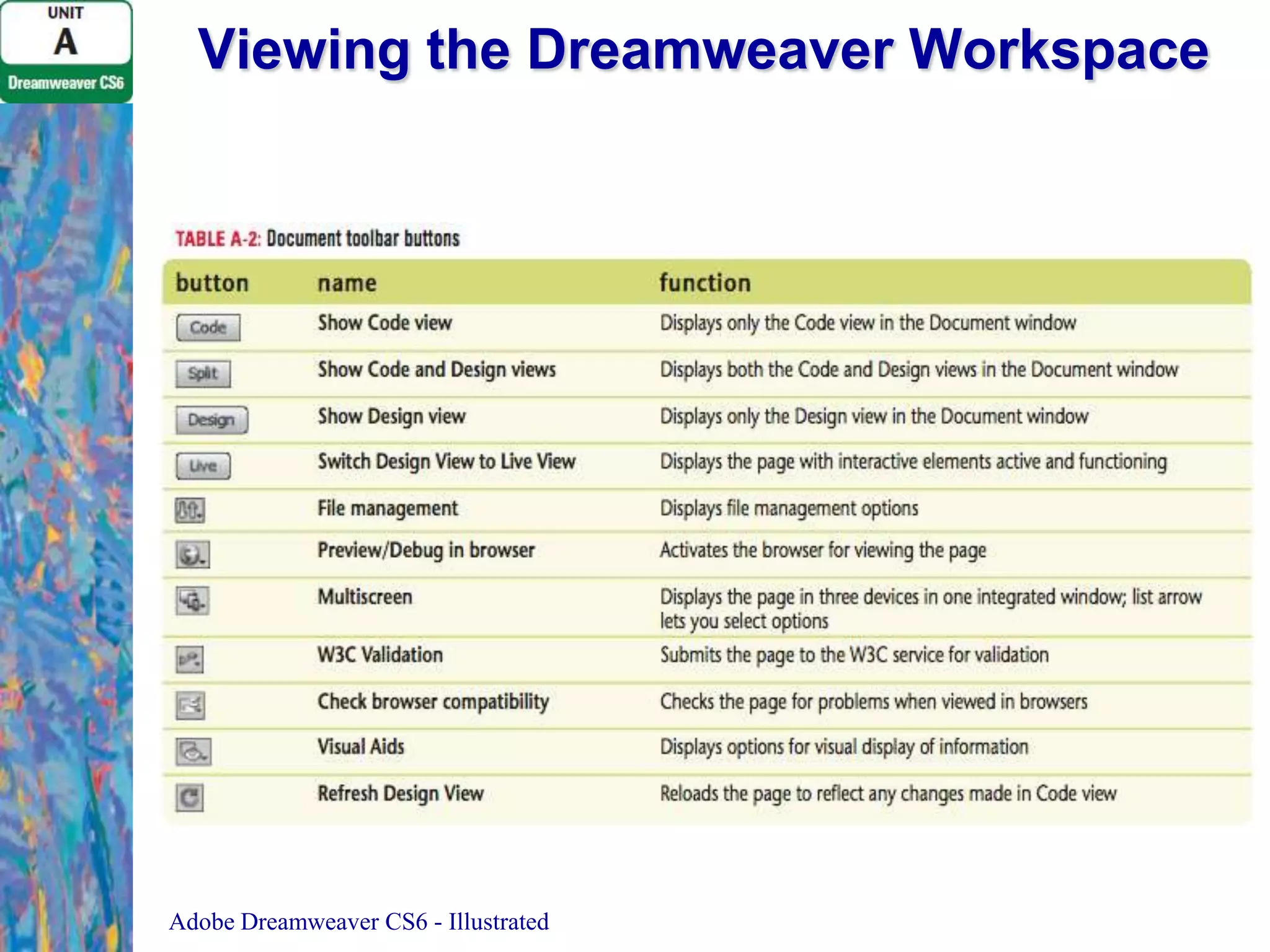Click the 'function' column header

click(705, 283)
